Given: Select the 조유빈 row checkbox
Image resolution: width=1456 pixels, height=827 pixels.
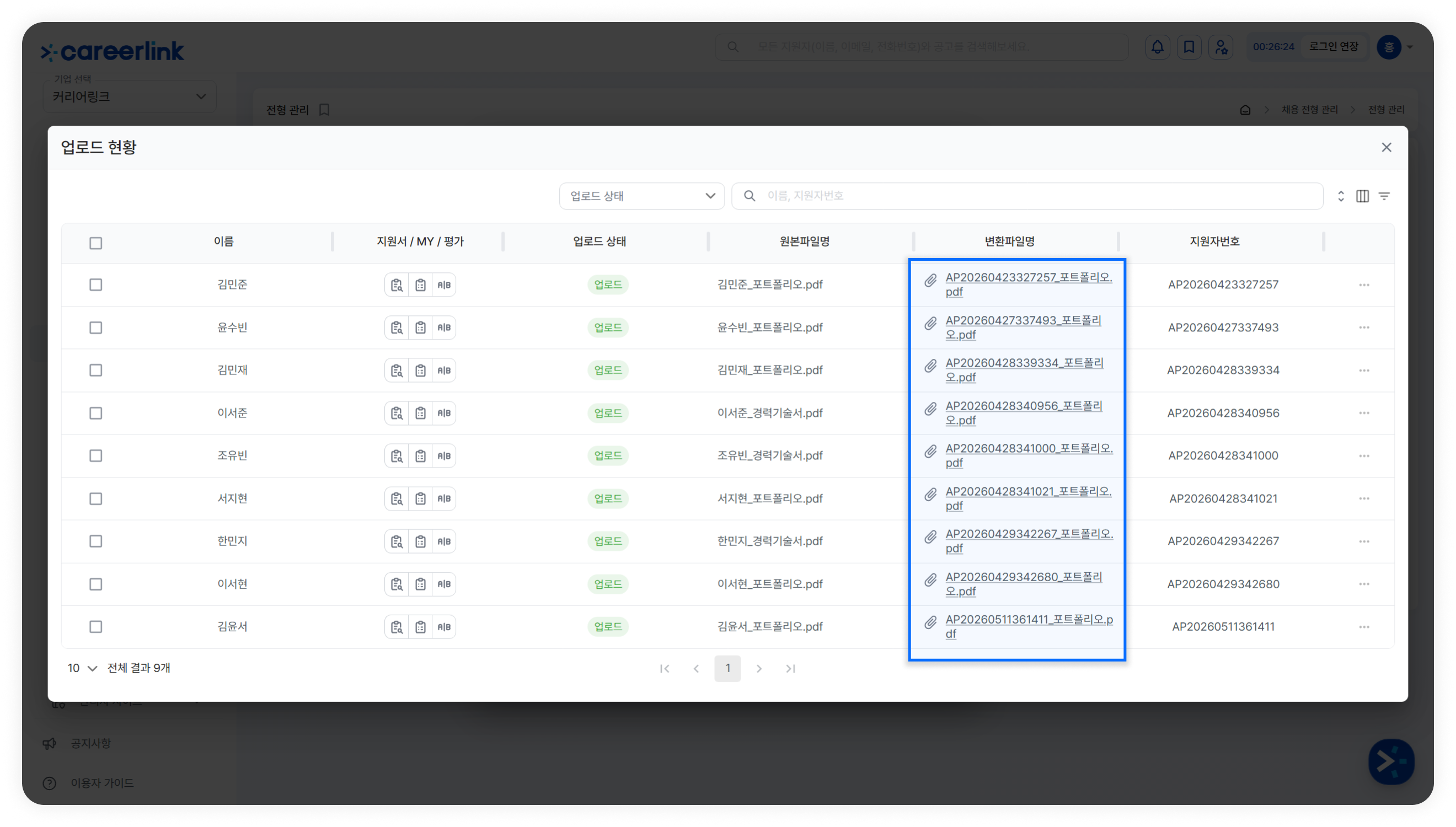Looking at the screenshot, I should (95, 455).
